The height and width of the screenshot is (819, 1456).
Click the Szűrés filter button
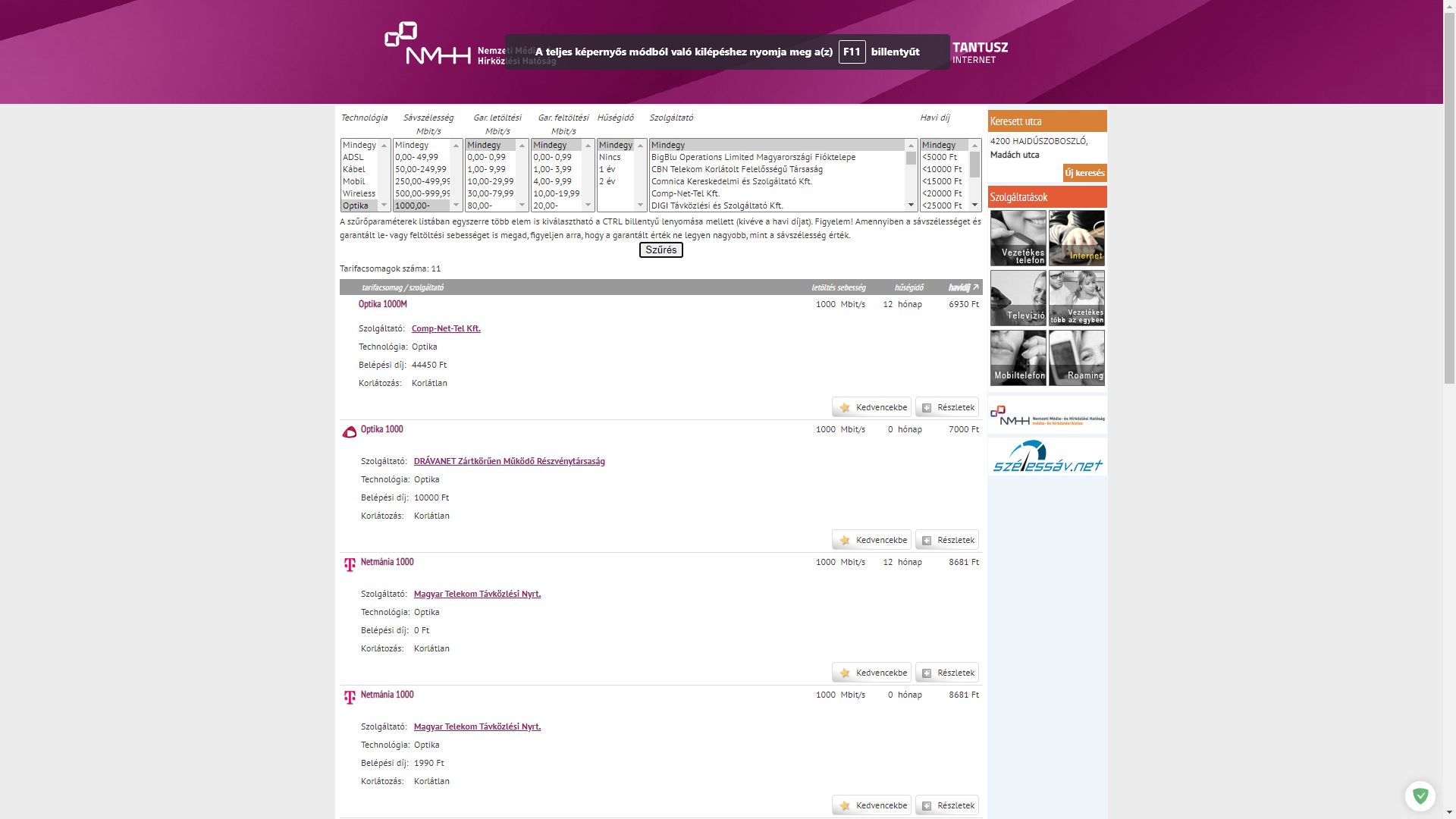click(x=661, y=250)
